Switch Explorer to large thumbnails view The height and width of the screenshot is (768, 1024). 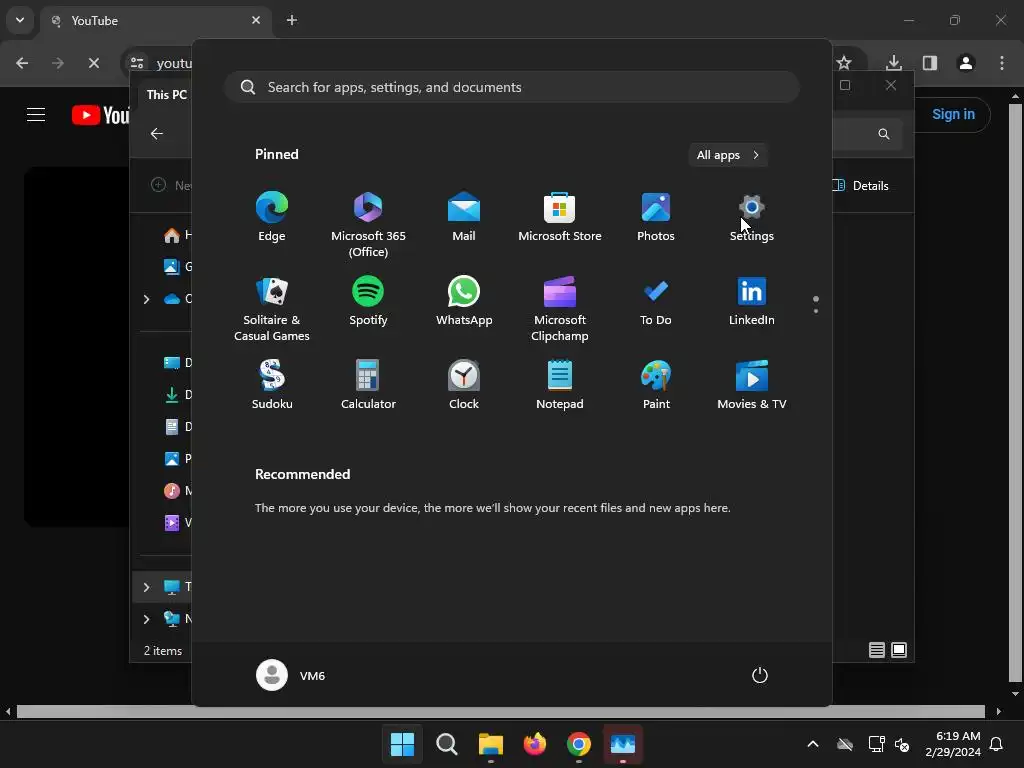(899, 650)
